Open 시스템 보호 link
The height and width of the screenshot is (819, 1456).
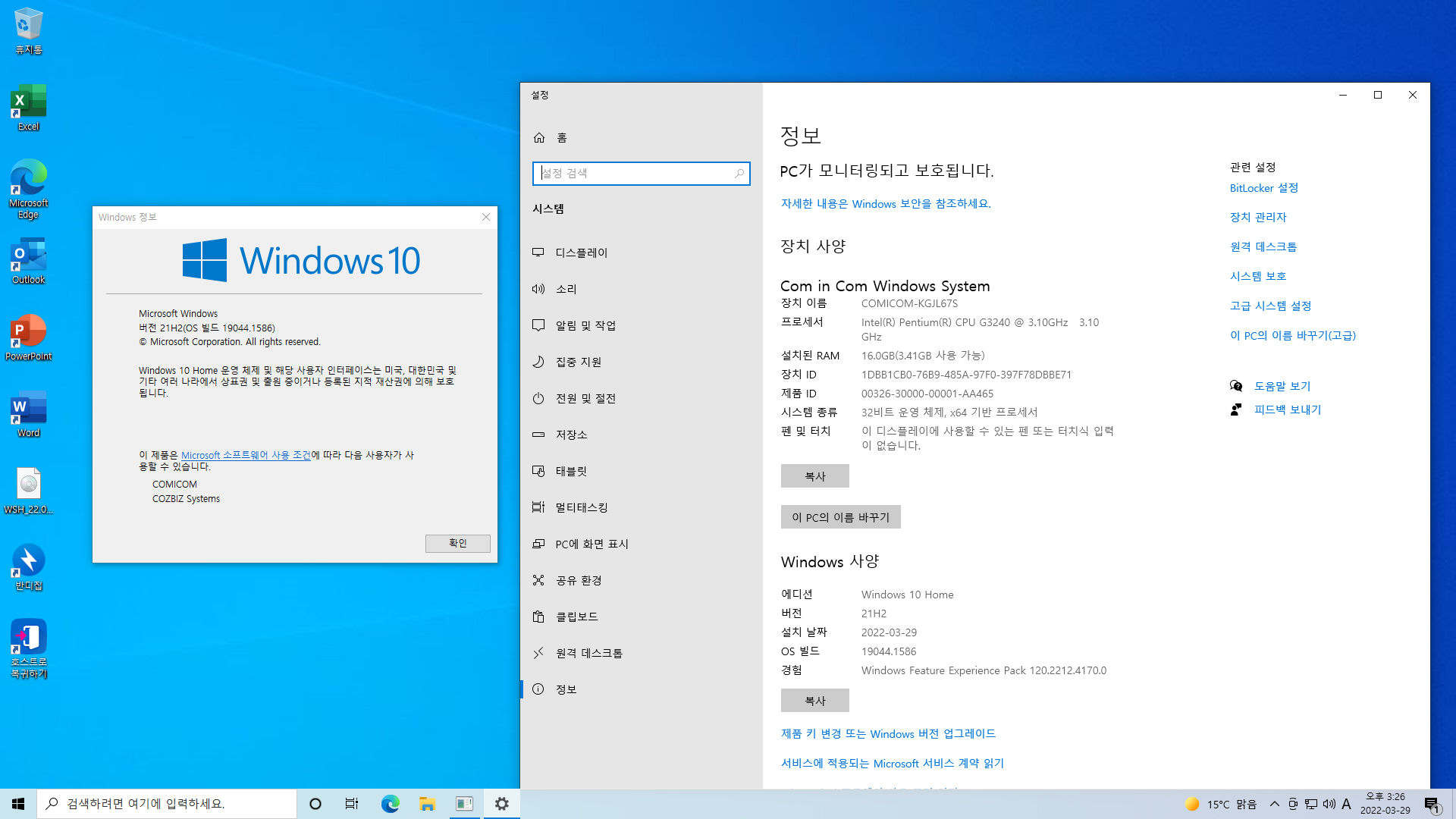(1258, 277)
